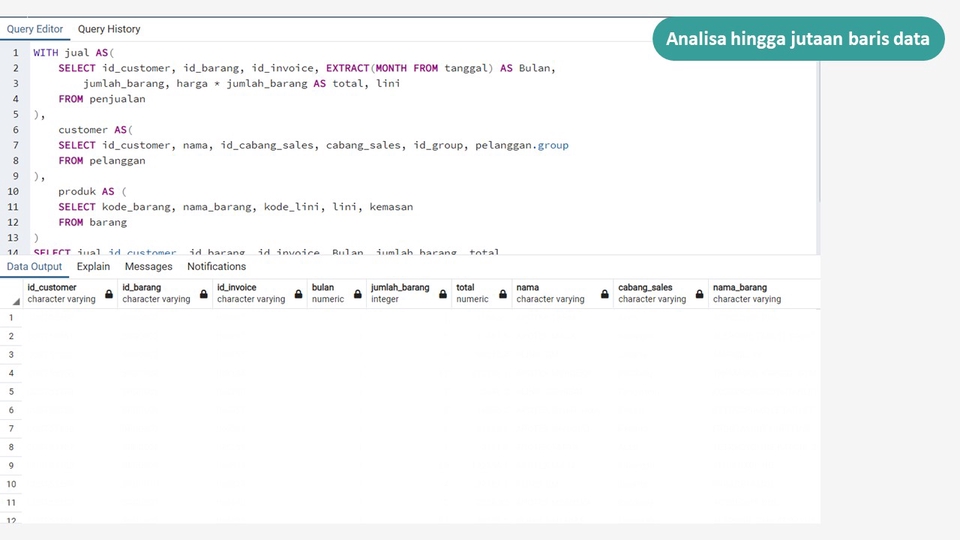This screenshot has width=960, height=540.
Task: Select the bulan column header
Action: 337,293
